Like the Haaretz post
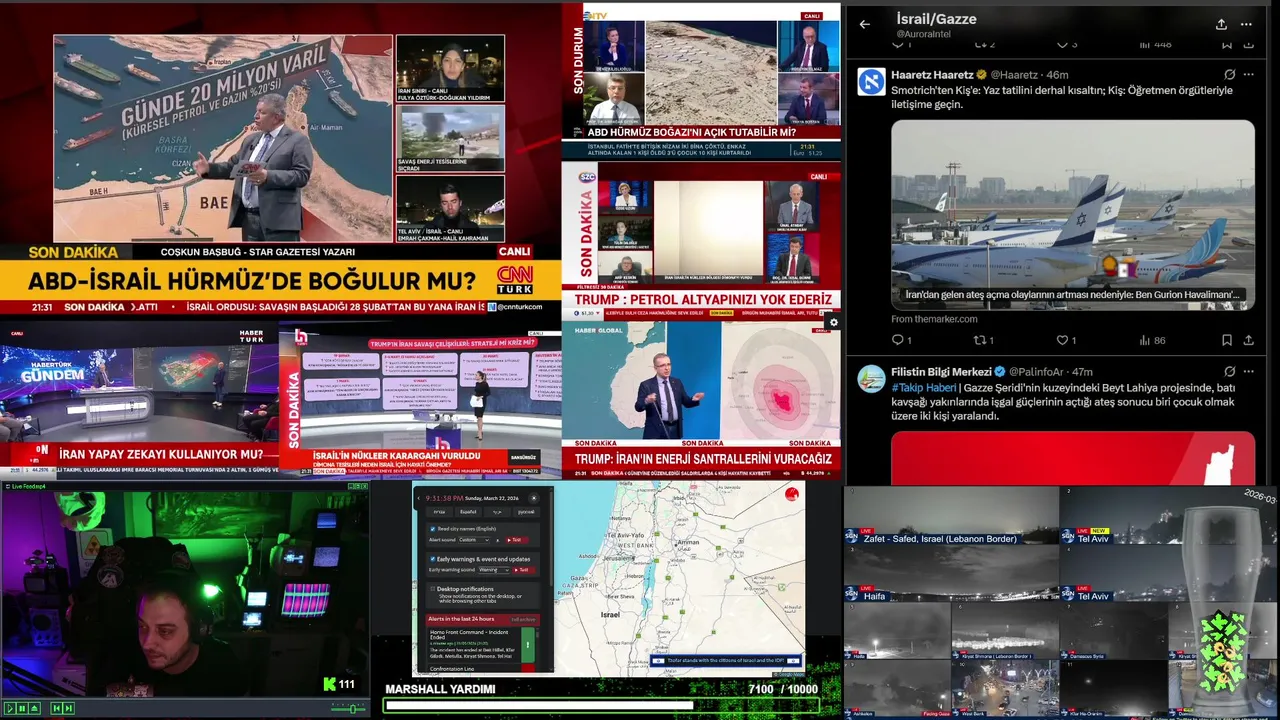The width and height of the screenshot is (1280, 720). [x=1065, y=340]
